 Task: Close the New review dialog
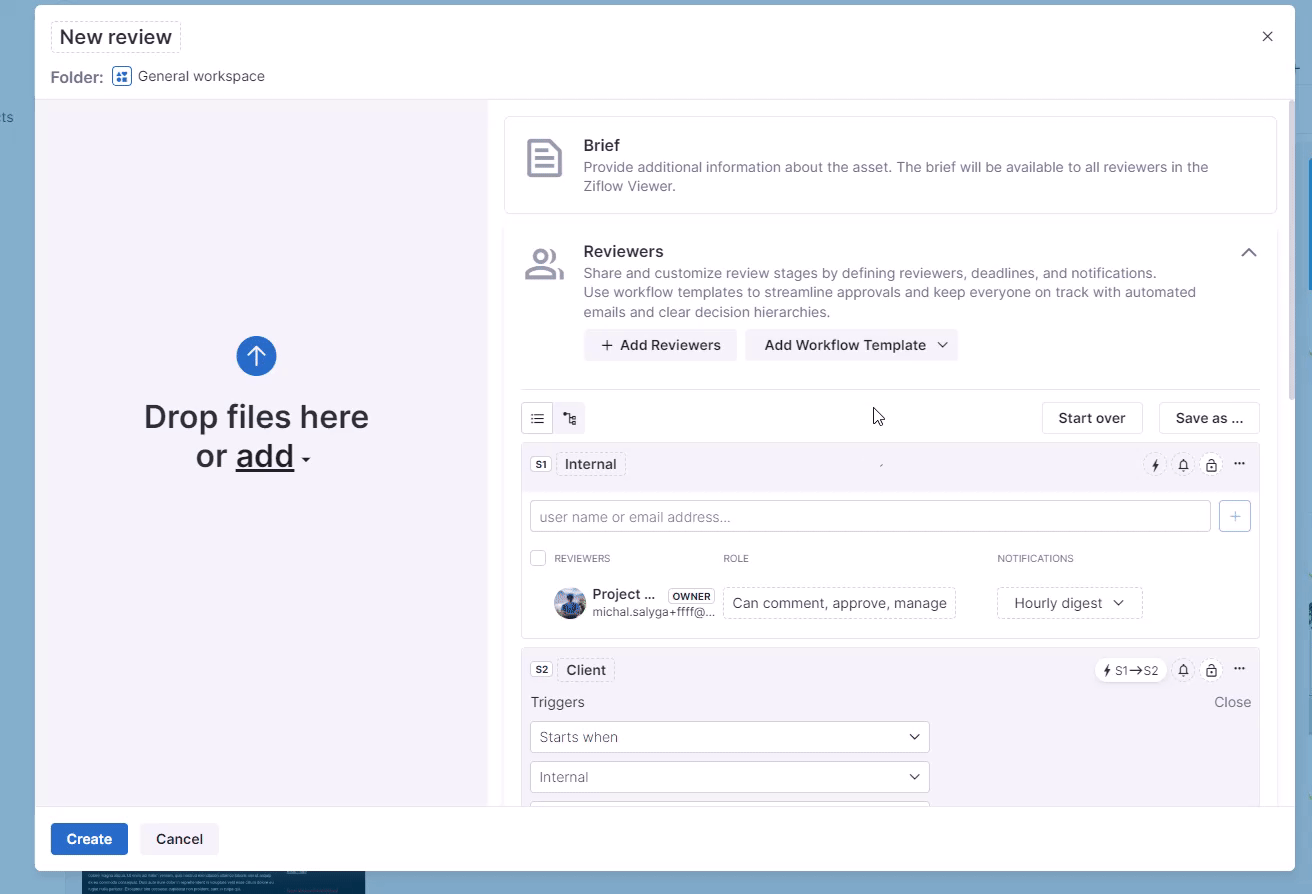pyautogui.click(x=1267, y=36)
